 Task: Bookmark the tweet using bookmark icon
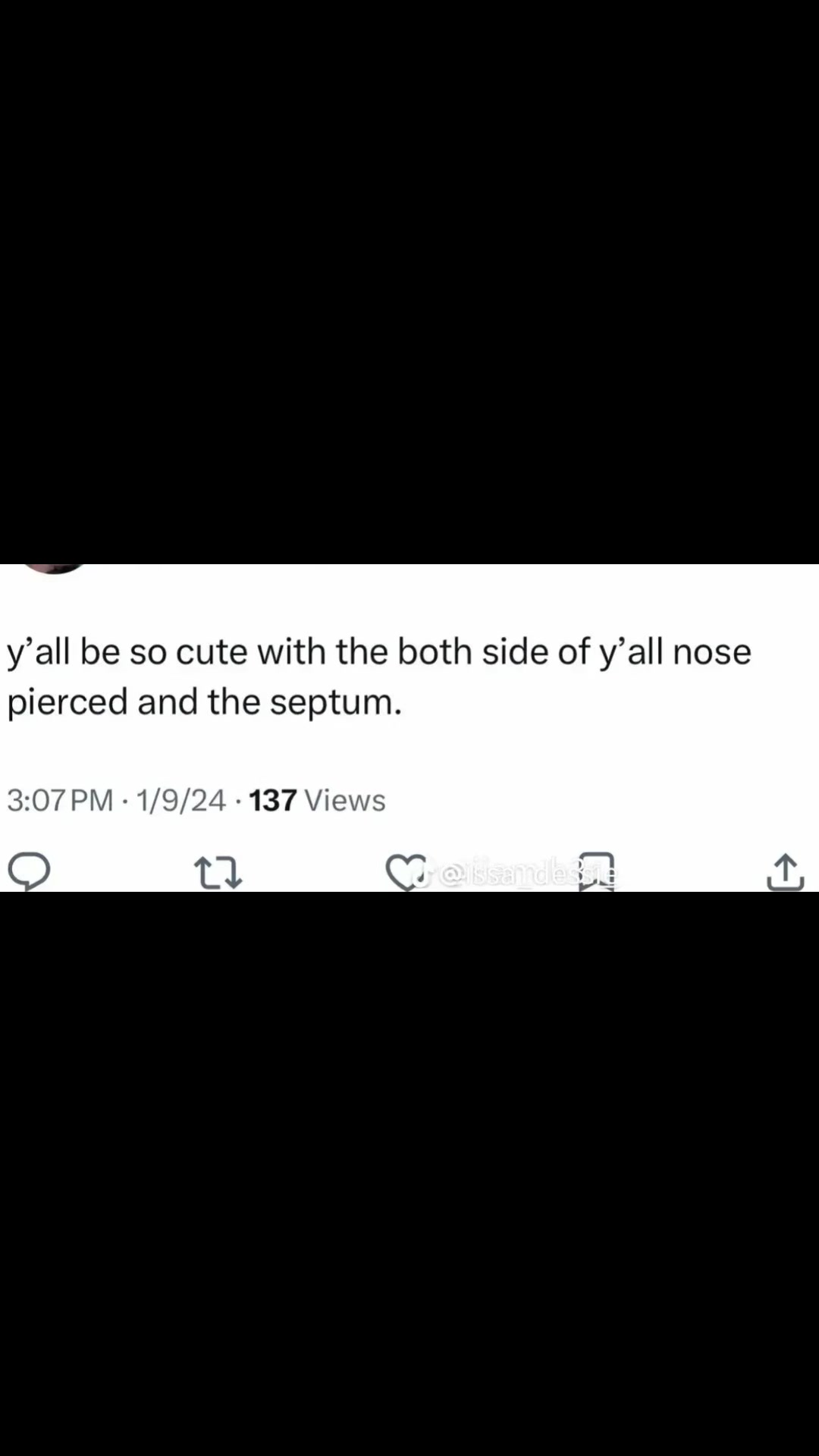596,872
